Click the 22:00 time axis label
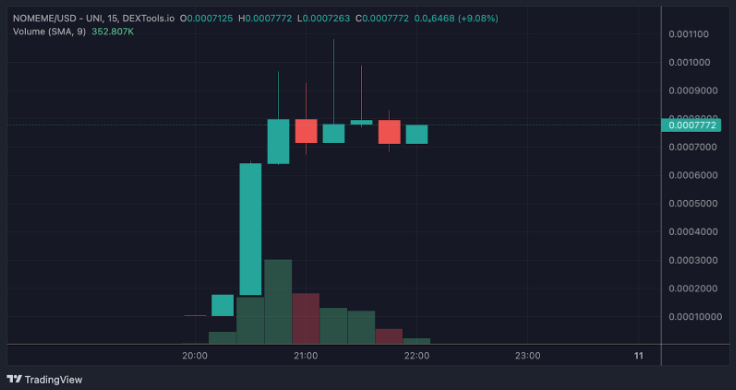Image resolution: width=736 pixels, height=390 pixels. [417, 356]
